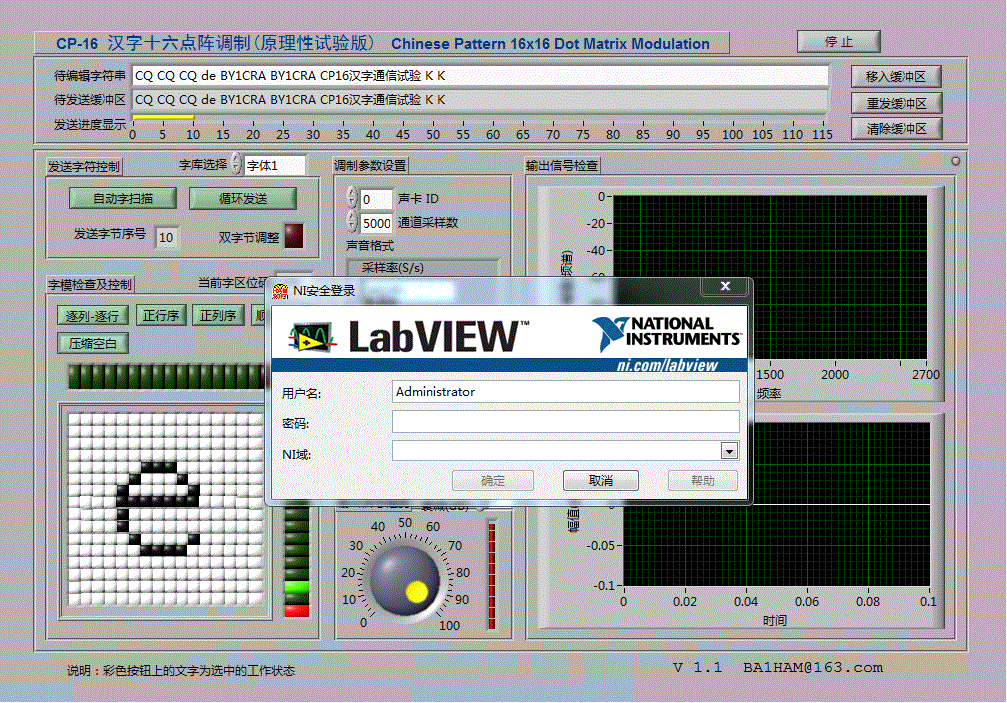
Task: Click the 声卡 ID stepper arrows
Action: (352, 197)
